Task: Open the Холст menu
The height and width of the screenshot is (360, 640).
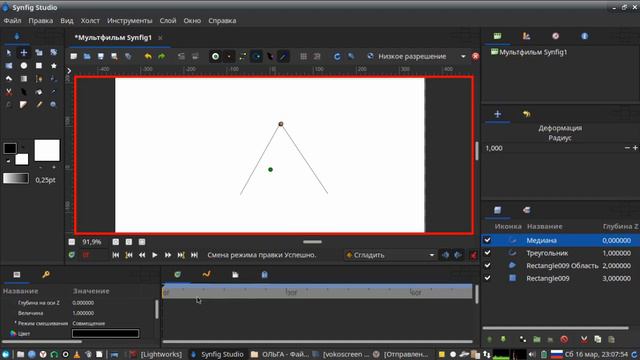Action: (90, 20)
